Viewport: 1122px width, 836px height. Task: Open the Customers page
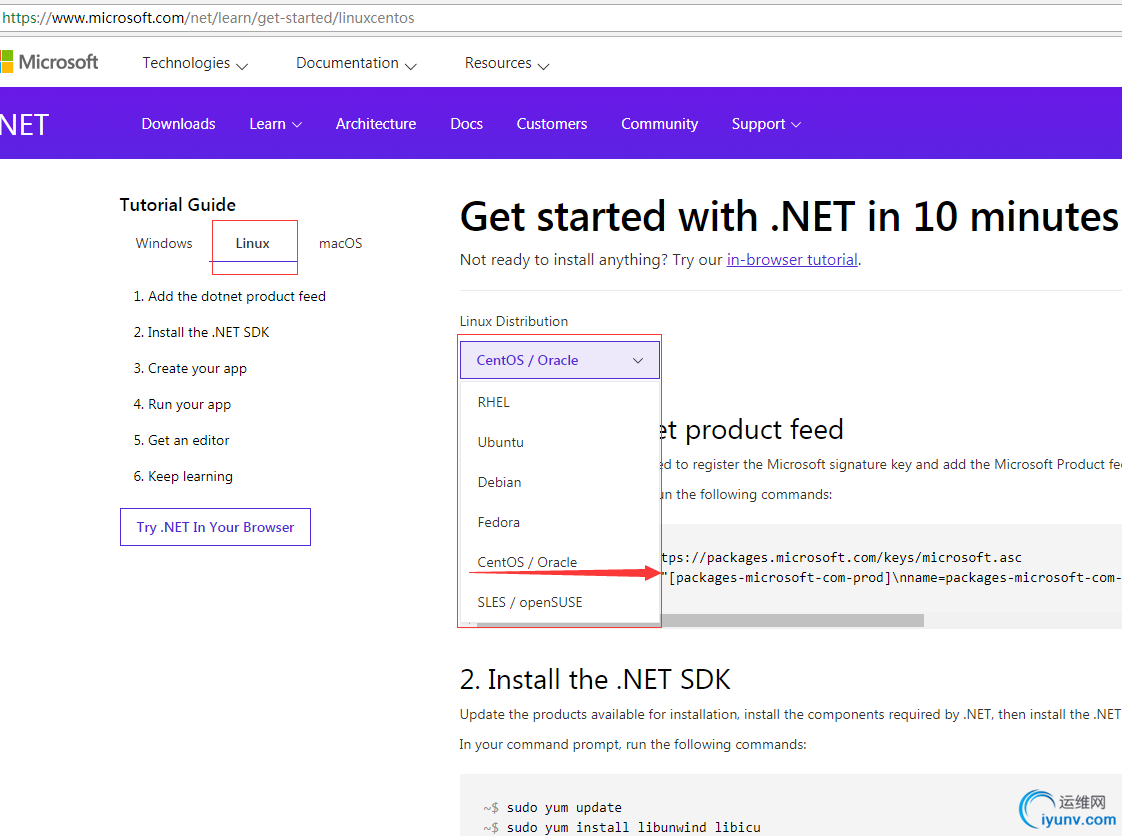552,124
